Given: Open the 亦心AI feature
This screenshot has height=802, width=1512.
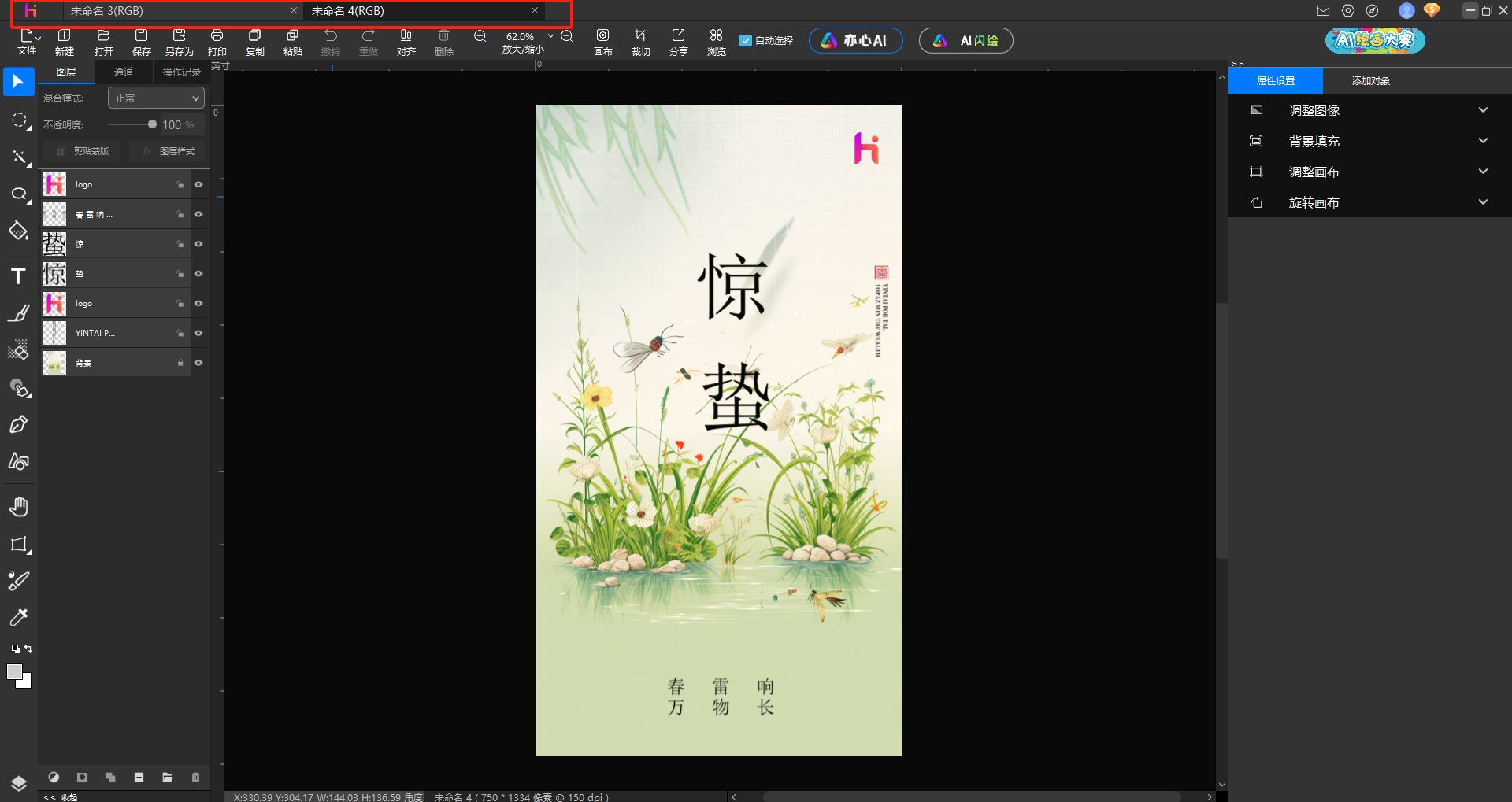Looking at the screenshot, I should [855, 40].
